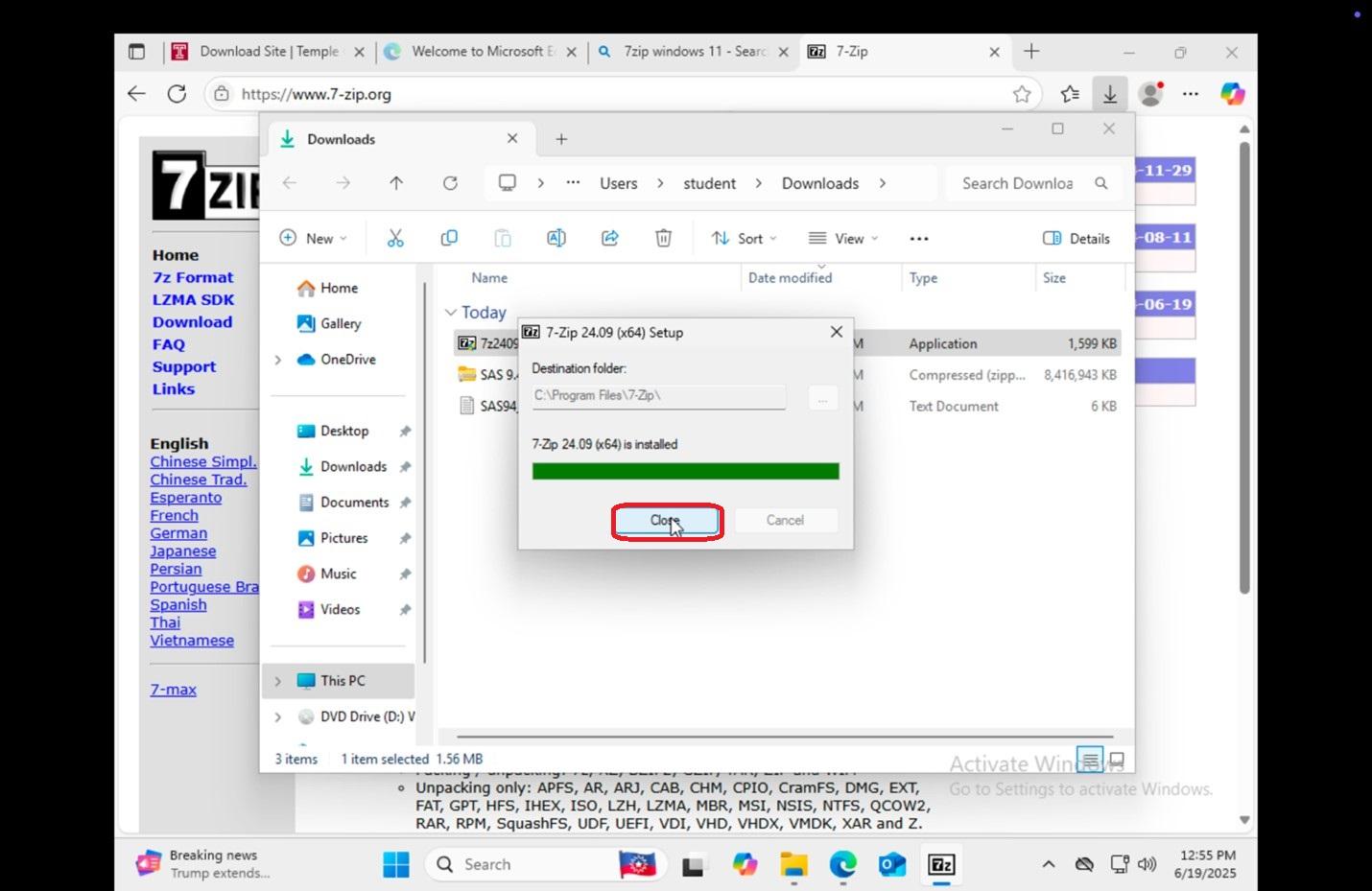The width and height of the screenshot is (1372, 891).
Task: Click the German language link
Action: [178, 533]
